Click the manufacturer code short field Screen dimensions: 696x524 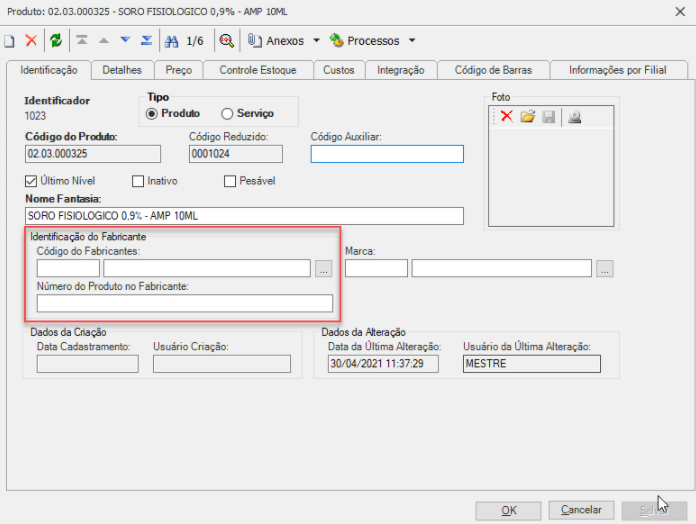pos(68,268)
